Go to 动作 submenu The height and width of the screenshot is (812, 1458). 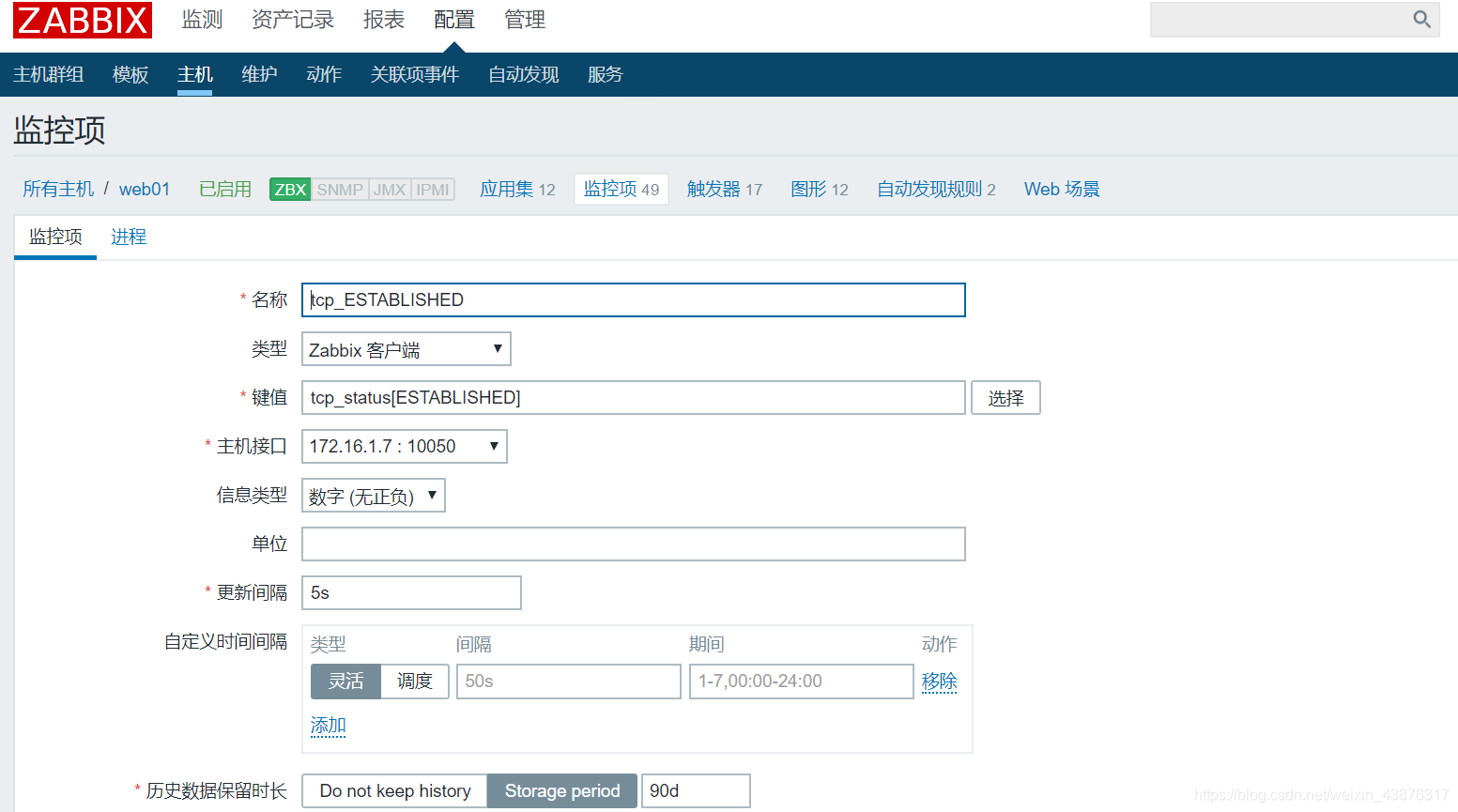tap(324, 74)
